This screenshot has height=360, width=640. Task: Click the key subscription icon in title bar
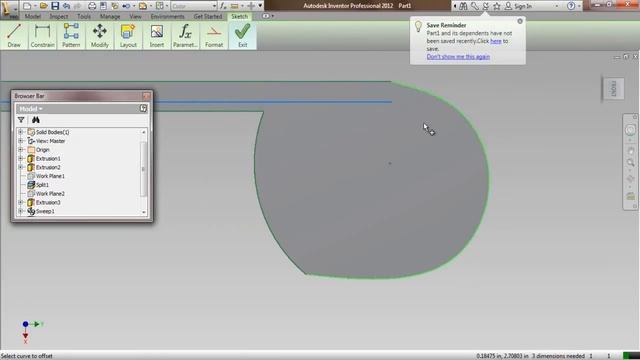(475, 6)
